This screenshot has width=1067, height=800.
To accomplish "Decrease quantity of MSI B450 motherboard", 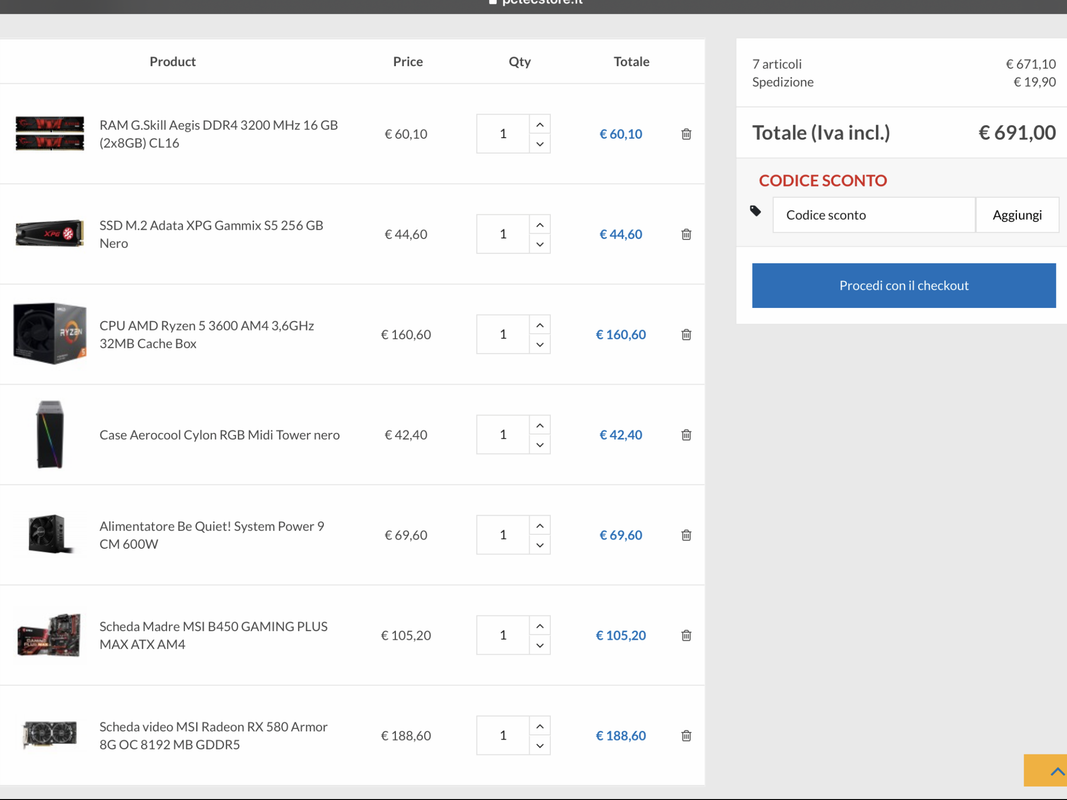I will pyautogui.click(x=540, y=645).
